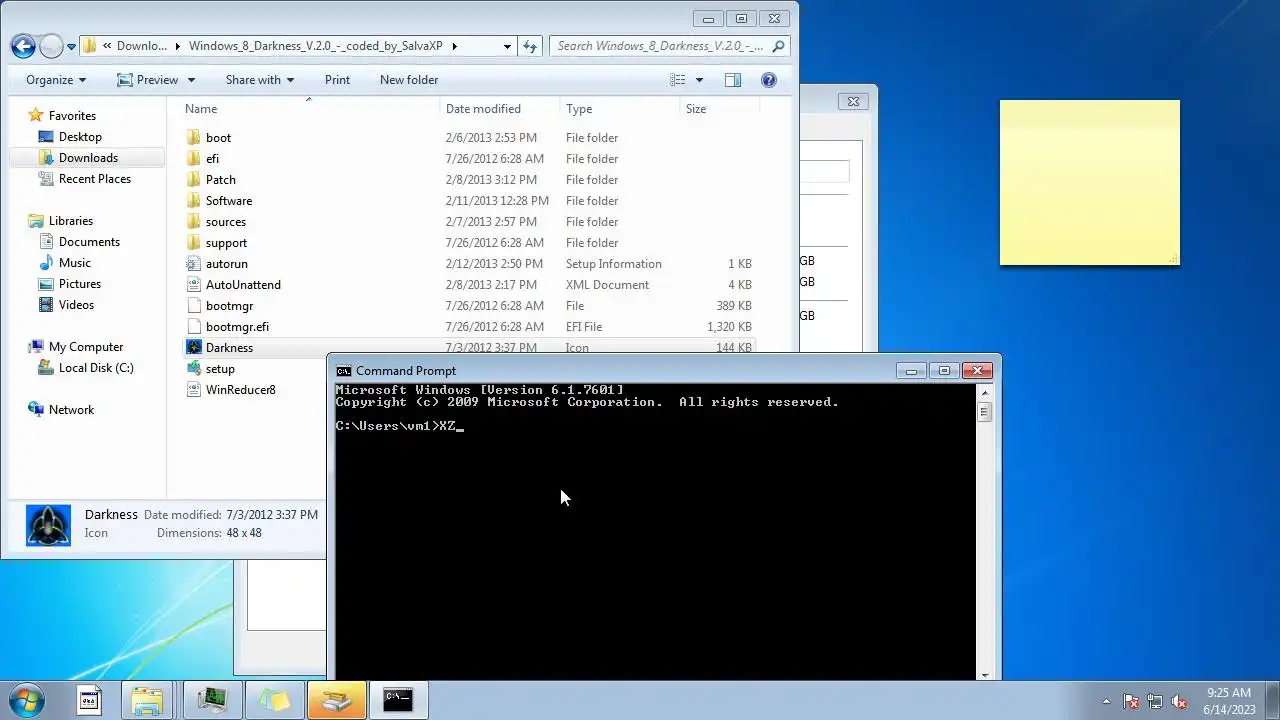Open the Command Prompt system menu icon
Image resolution: width=1280 pixels, height=720 pixels.
click(344, 371)
